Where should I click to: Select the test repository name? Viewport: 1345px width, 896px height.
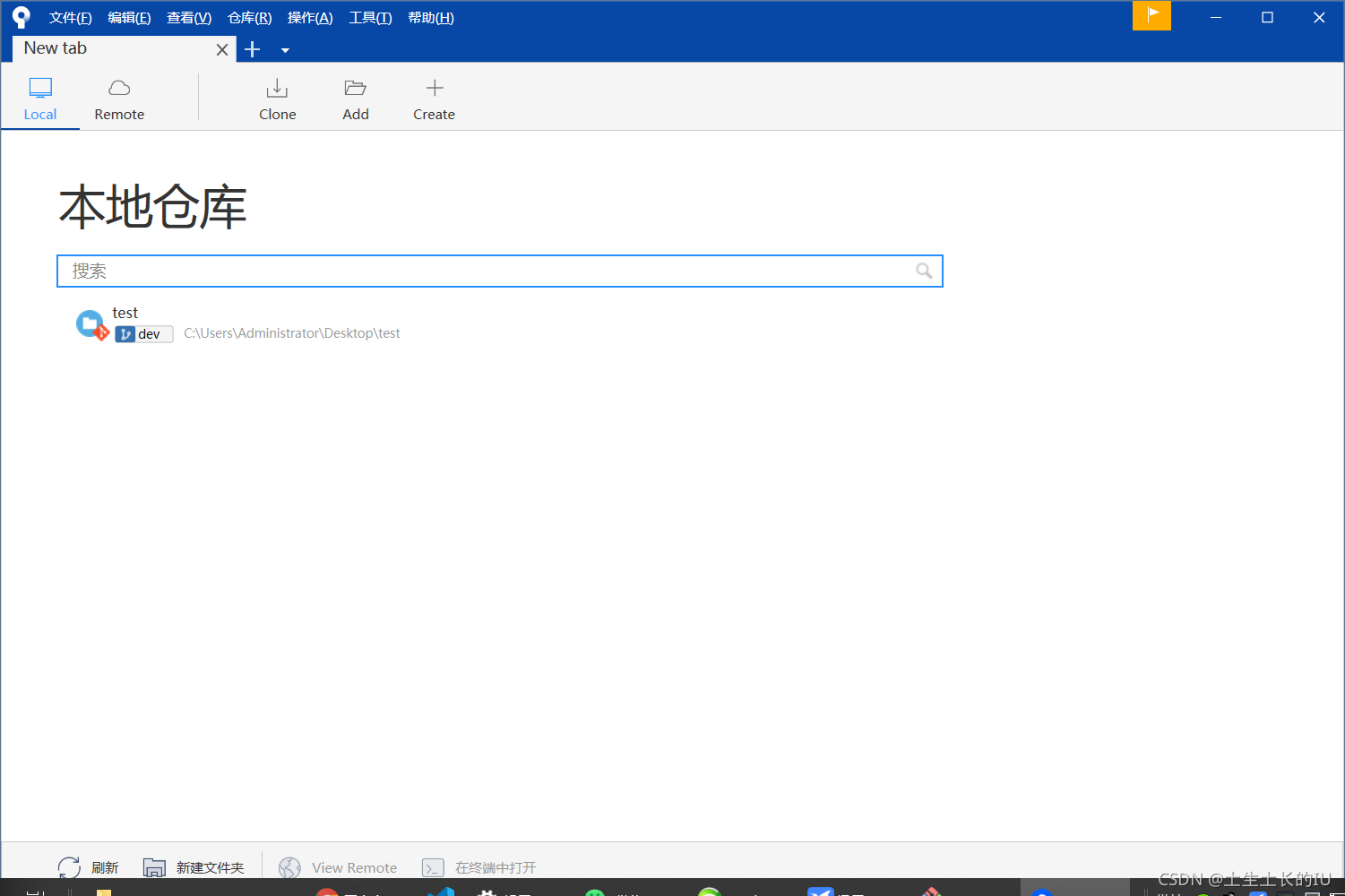click(125, 313)
